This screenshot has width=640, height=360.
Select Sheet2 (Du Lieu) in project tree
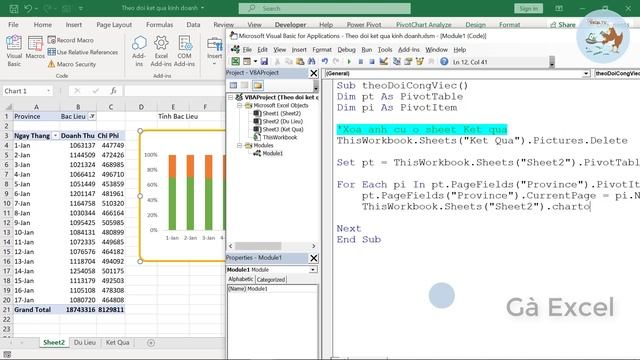[278, 121]
